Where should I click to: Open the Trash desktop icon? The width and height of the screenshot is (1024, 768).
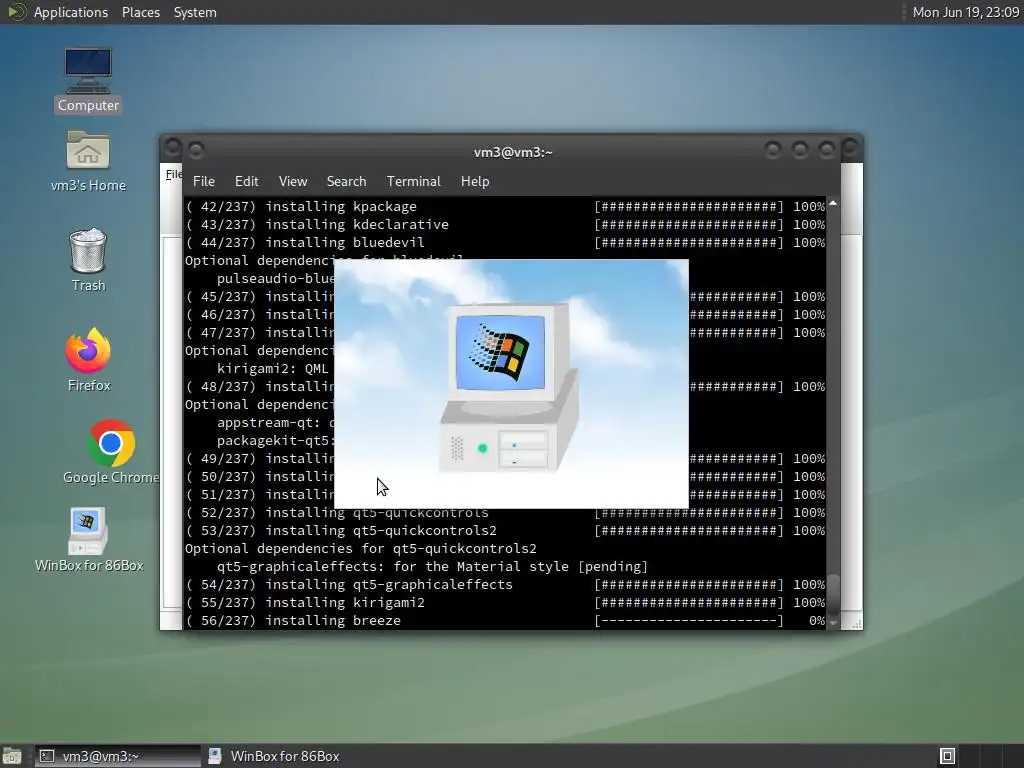(x=88, y=260)
